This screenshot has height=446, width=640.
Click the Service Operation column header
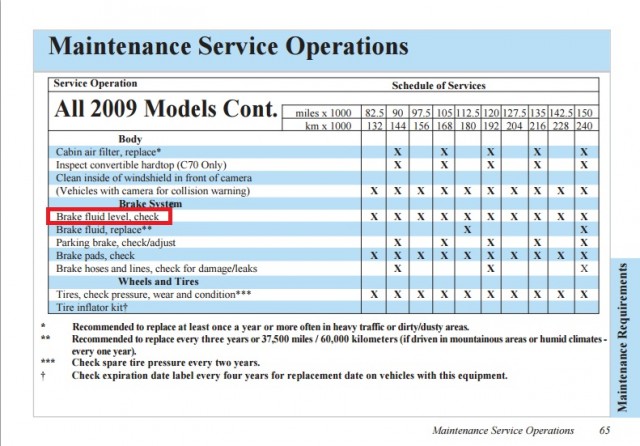click(x=96, y=84)
